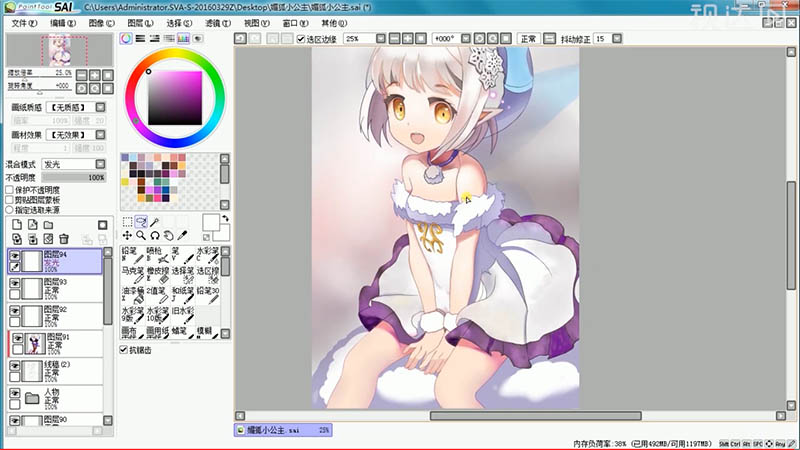
Task: Open 图层 Layer menu
Action: [140, 23]
